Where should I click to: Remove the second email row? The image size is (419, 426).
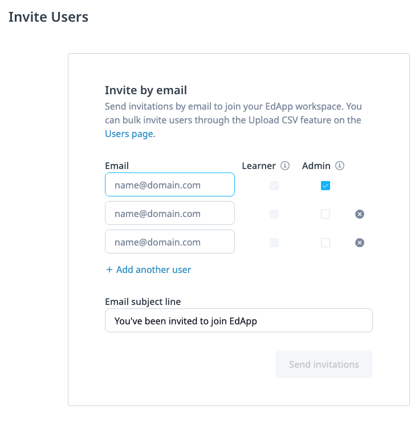click(359, 214)
